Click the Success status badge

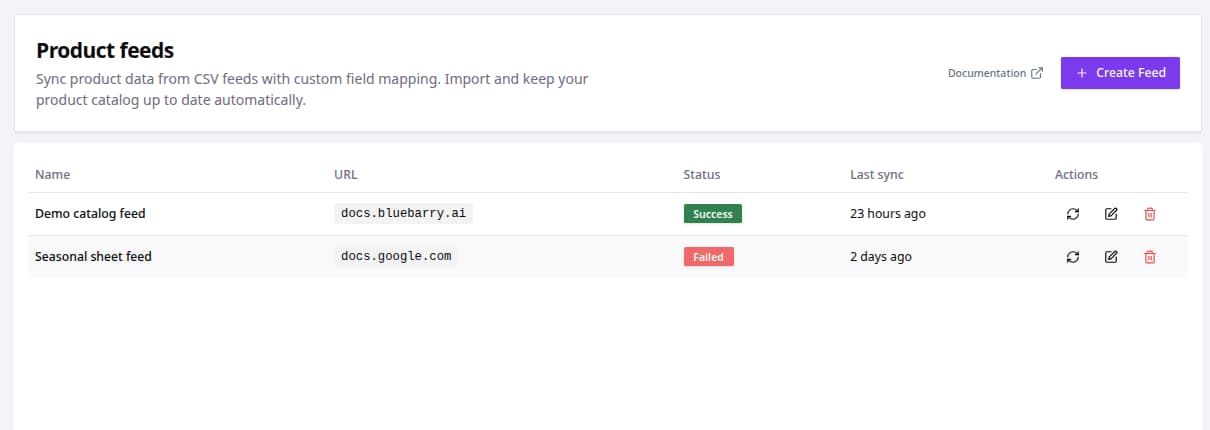pos(712,214)
